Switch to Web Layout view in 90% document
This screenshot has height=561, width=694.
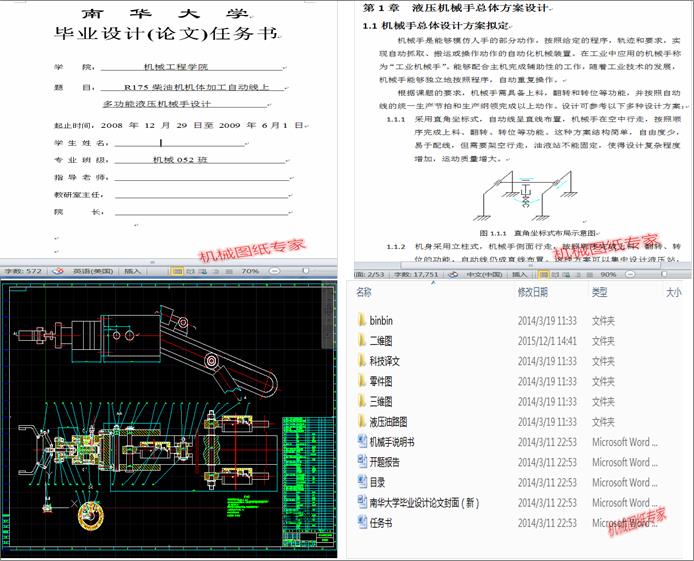567,275
